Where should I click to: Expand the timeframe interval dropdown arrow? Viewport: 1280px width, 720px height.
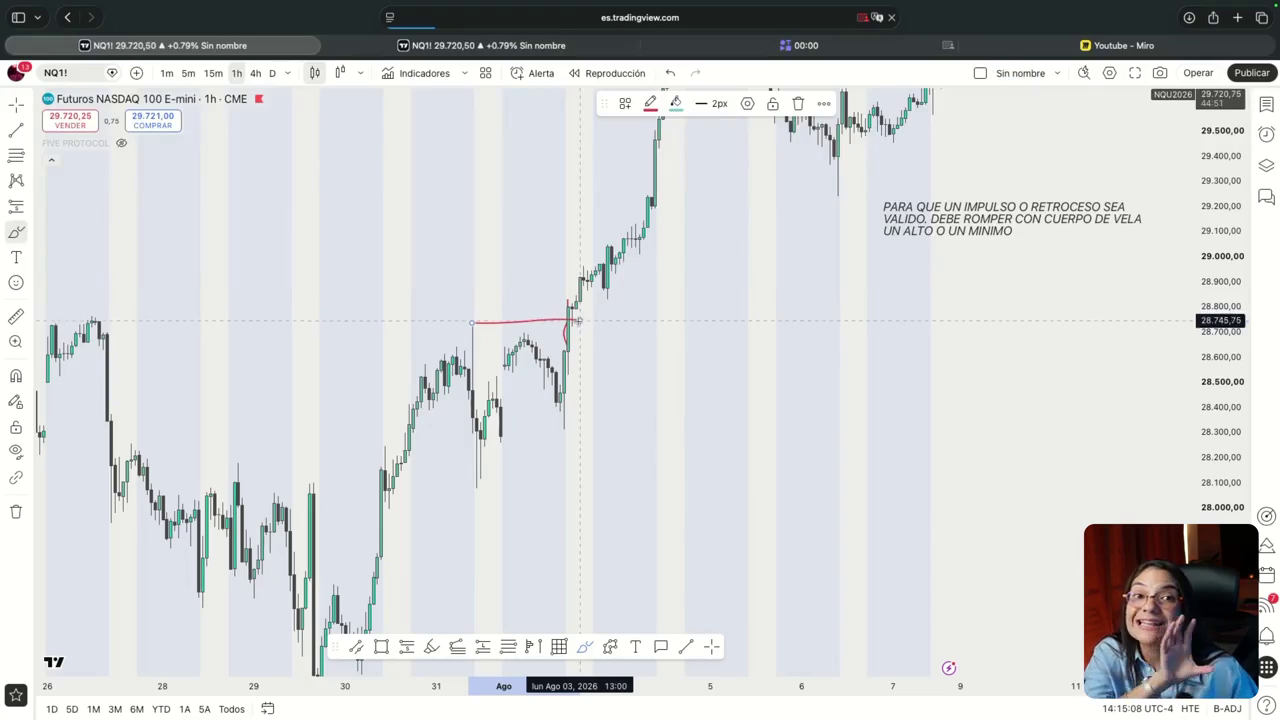pos(288,73)
